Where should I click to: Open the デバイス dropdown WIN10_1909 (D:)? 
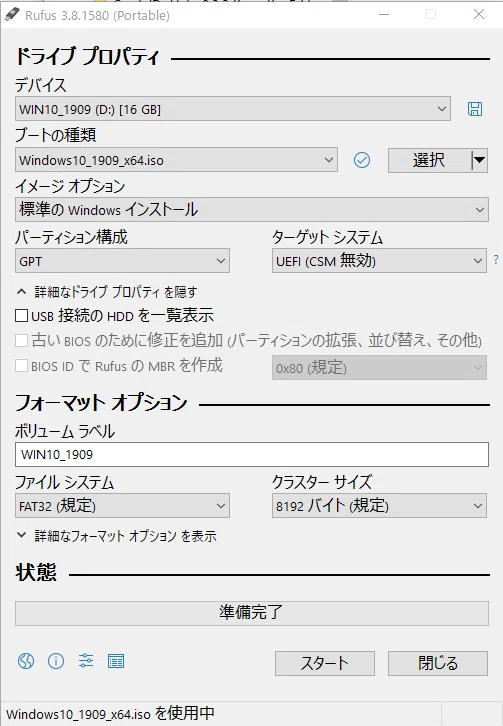[x=233, y=109]
